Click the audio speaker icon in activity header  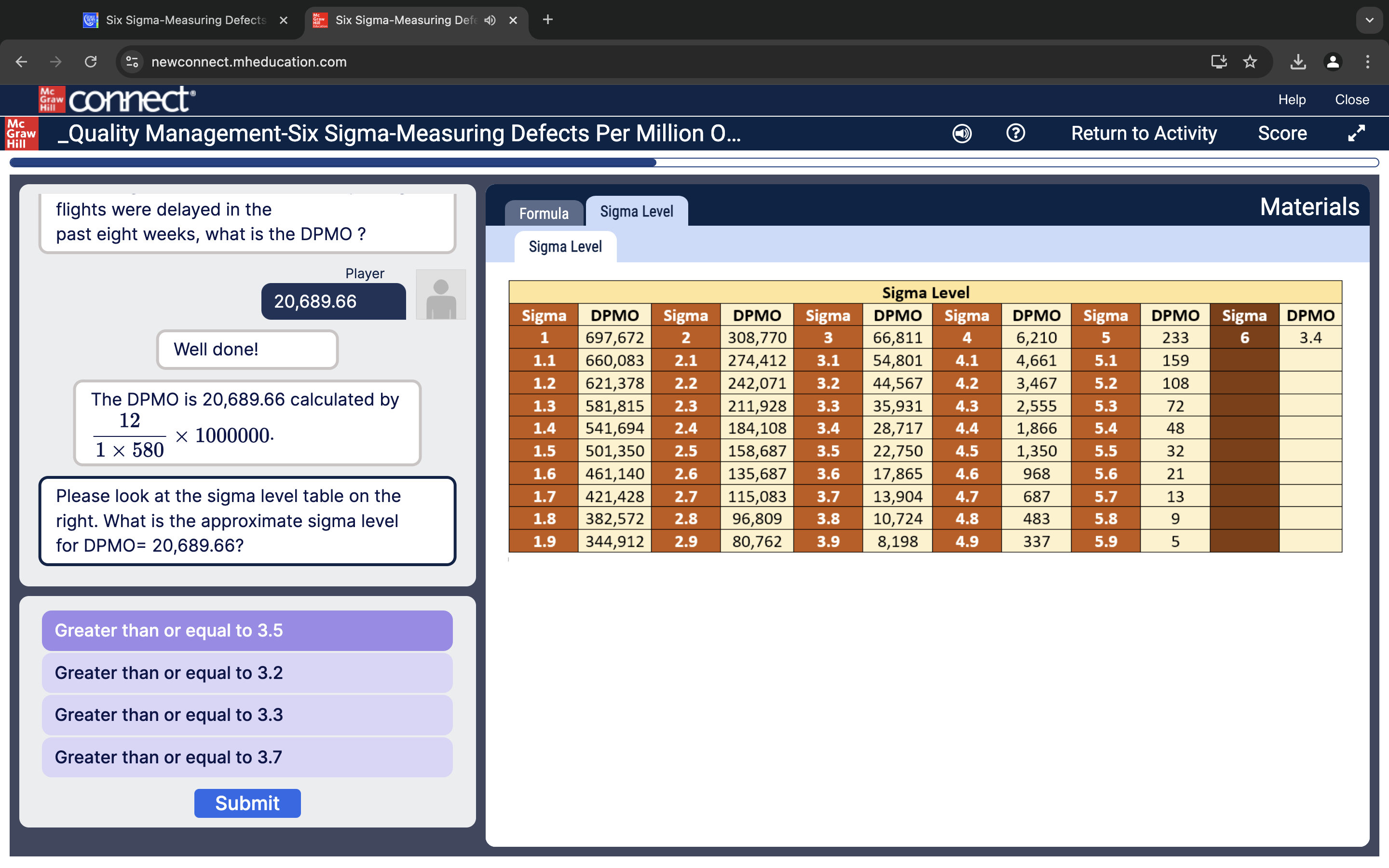click(962, 133)
